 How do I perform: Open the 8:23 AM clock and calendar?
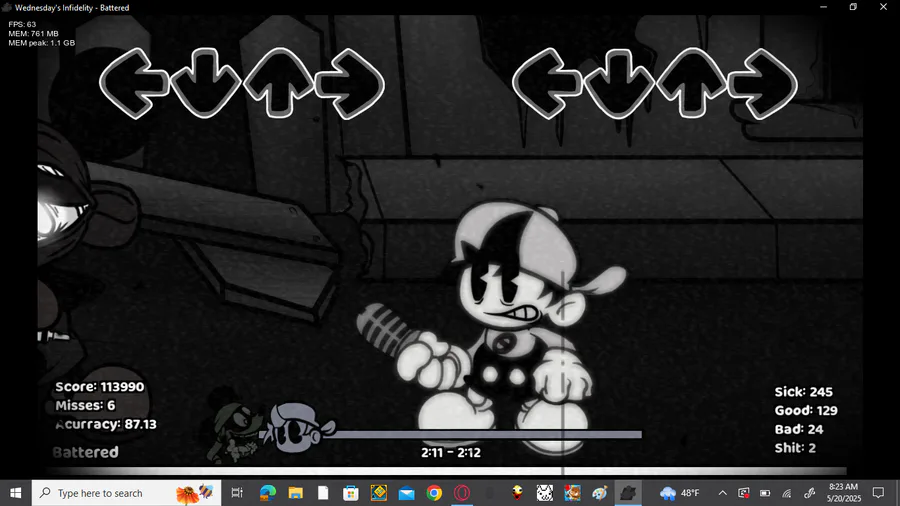844,493
